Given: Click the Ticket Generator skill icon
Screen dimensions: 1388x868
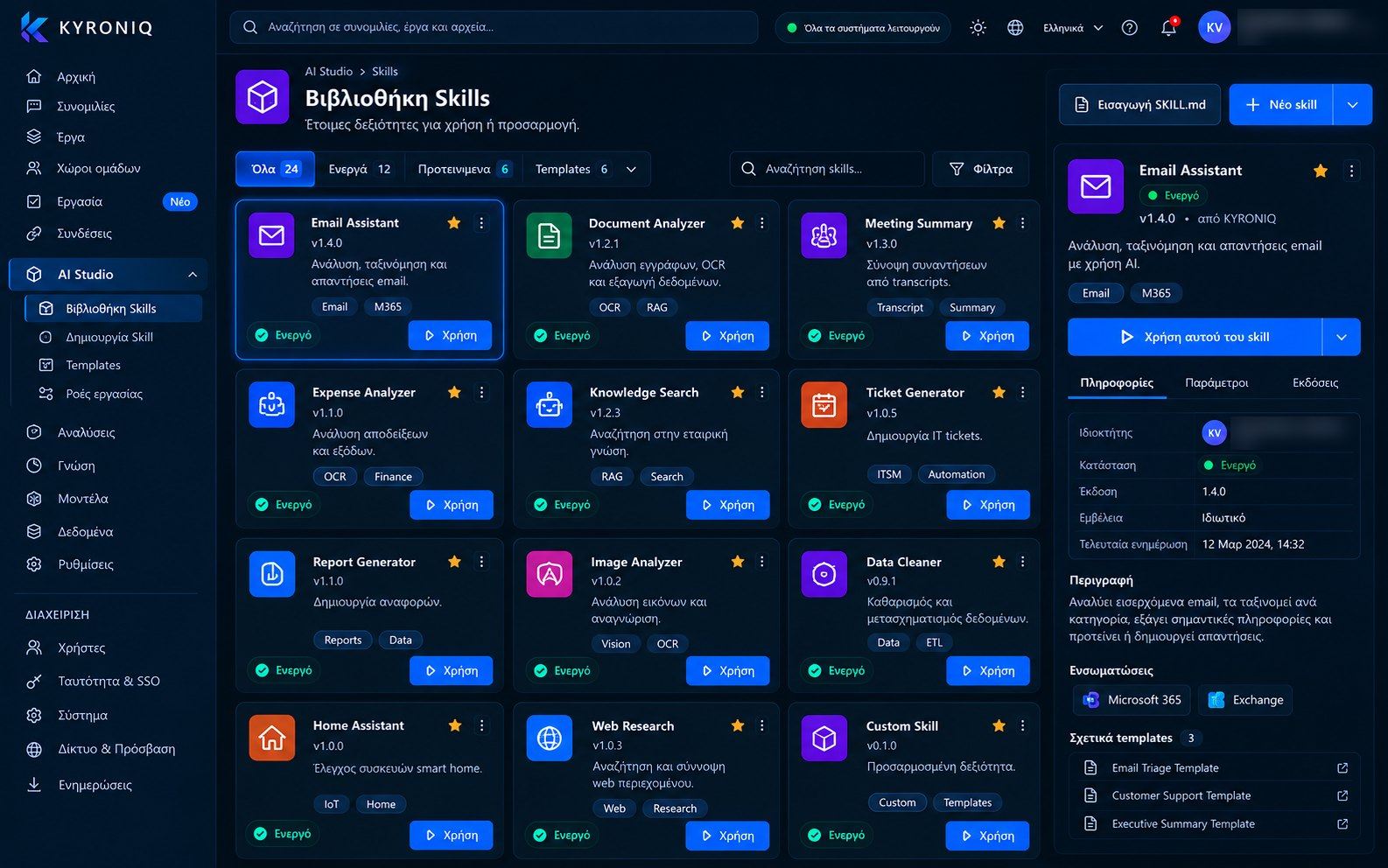Looking at the screenshot, I should [x=824, y=405].
